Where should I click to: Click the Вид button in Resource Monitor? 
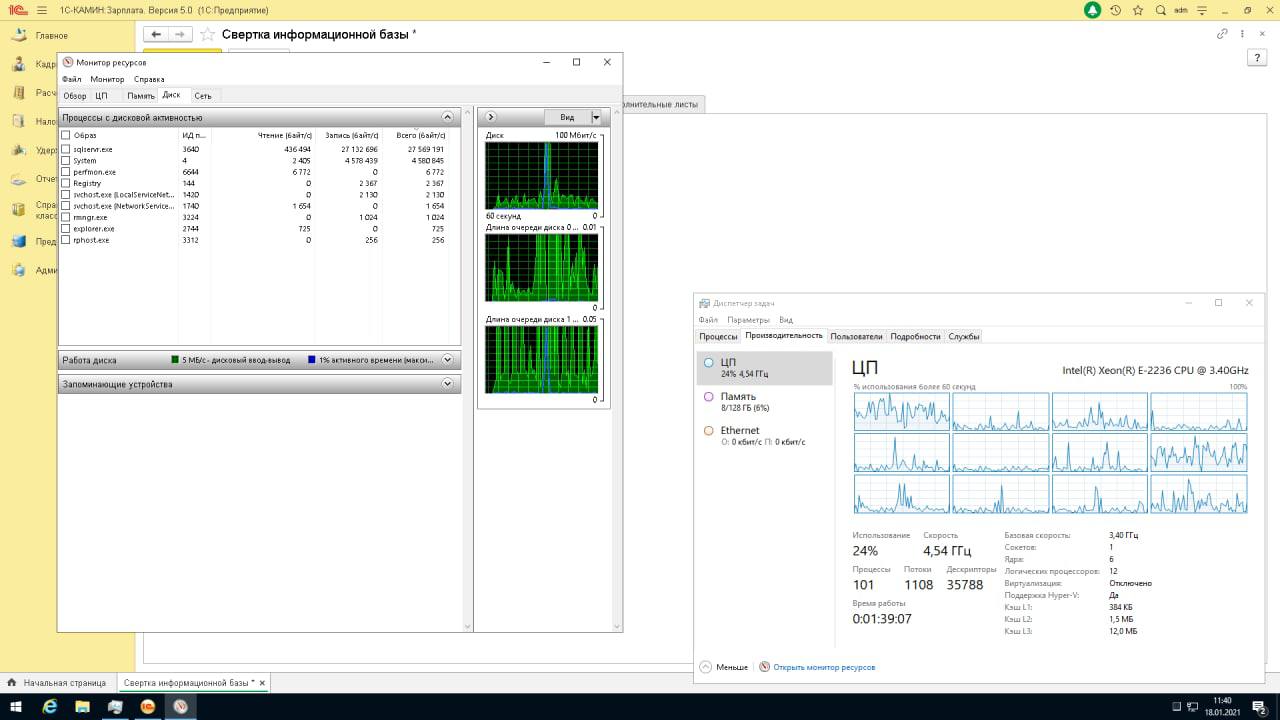coord(567,117)
